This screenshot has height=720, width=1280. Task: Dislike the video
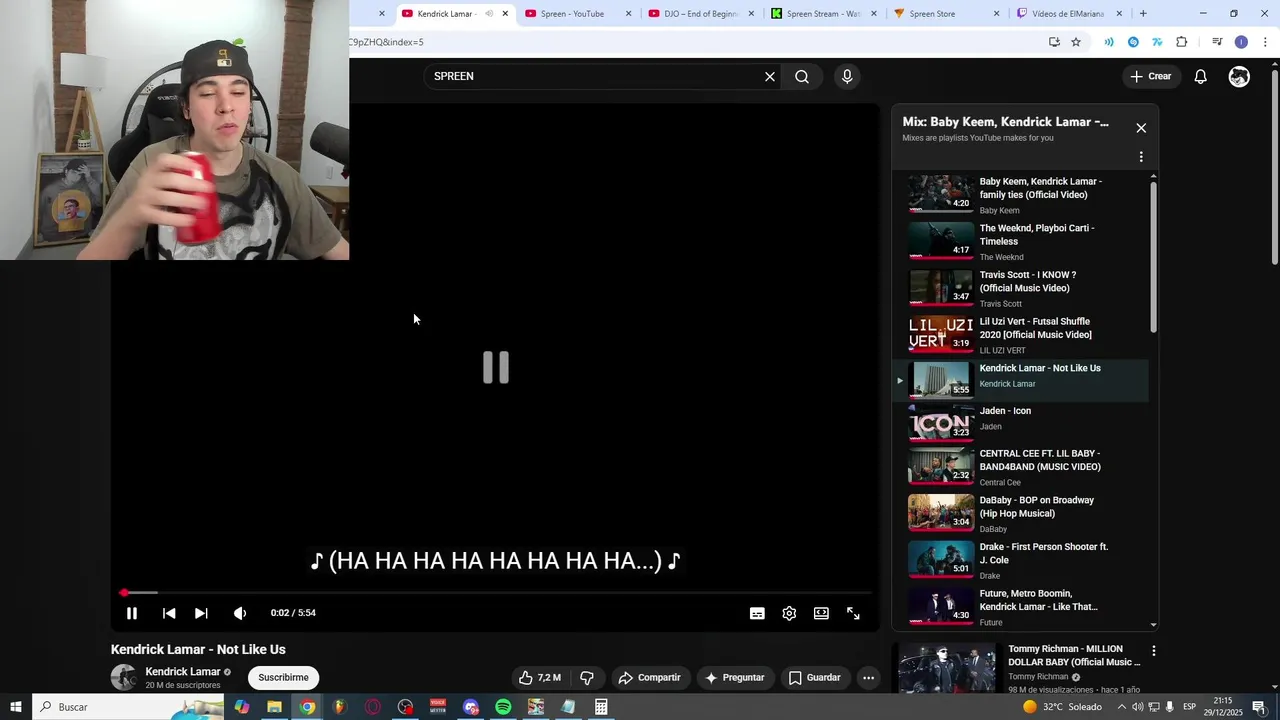pyautogui.click(x=587, y=678)
